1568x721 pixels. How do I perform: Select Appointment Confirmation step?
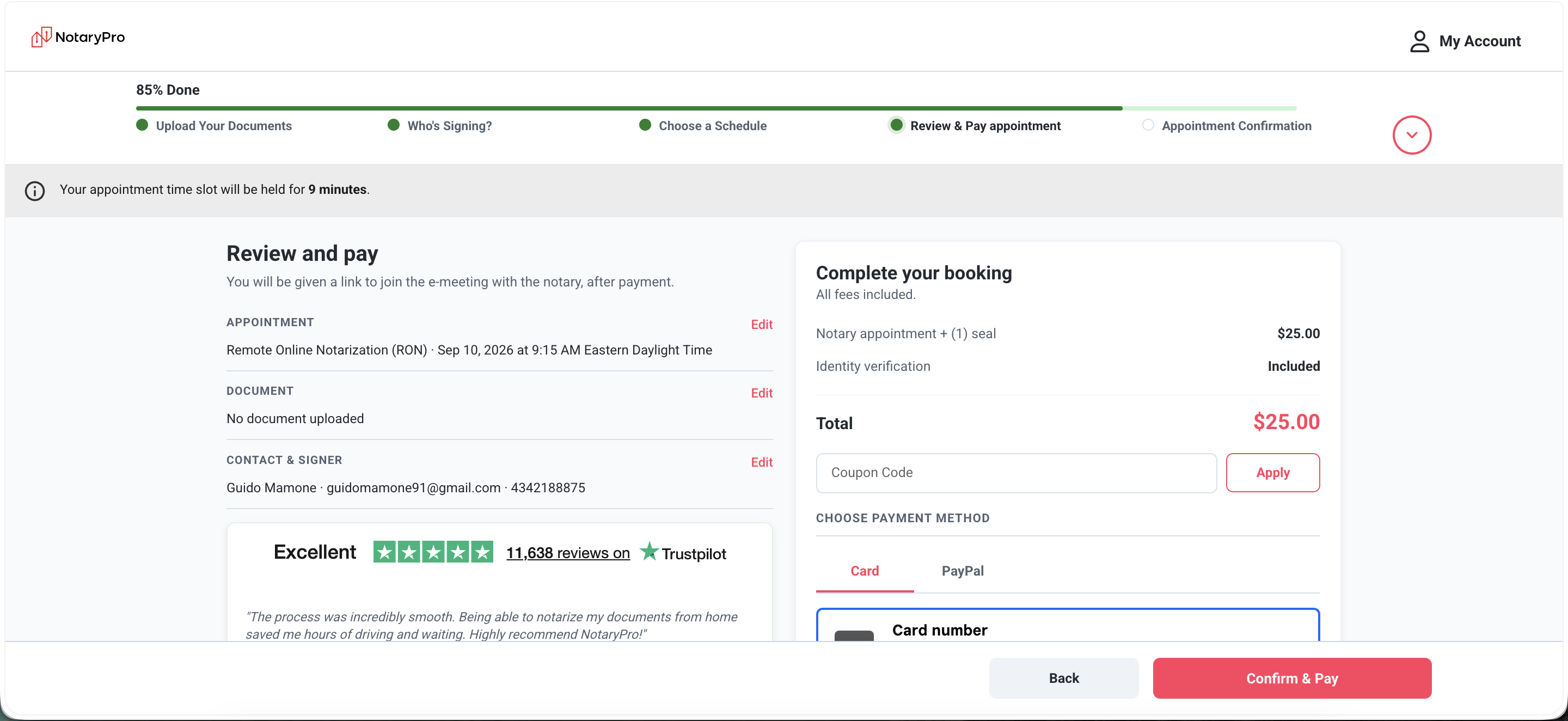(x=1227, y=125)
